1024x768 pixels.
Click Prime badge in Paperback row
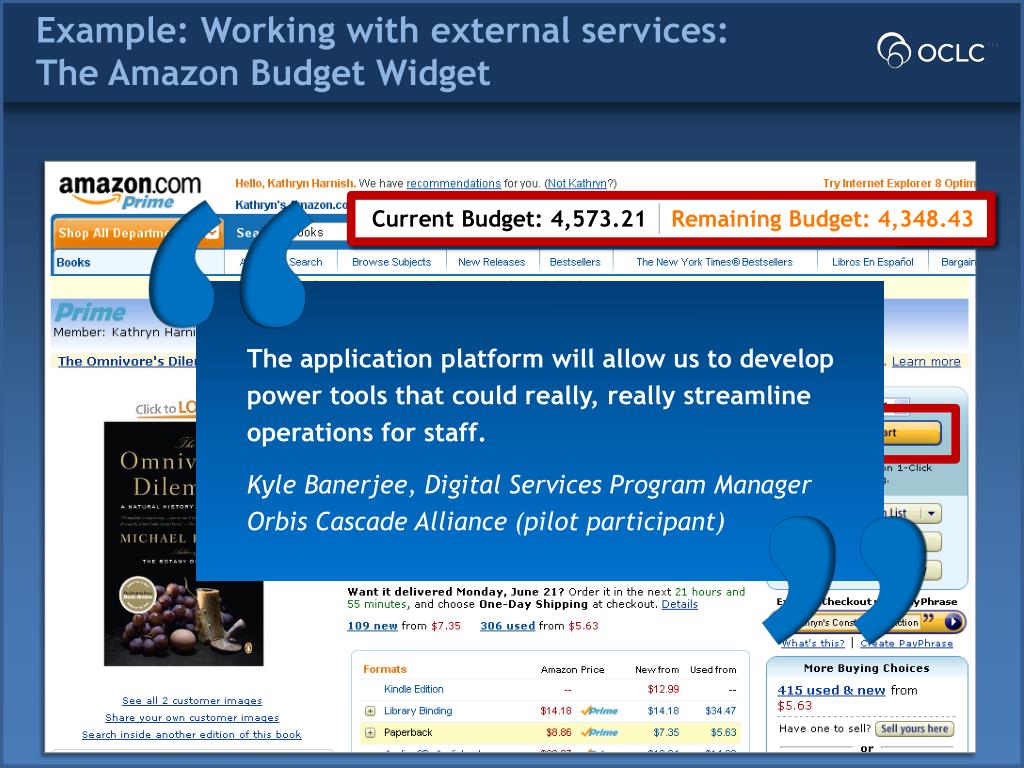click(599, 732)
